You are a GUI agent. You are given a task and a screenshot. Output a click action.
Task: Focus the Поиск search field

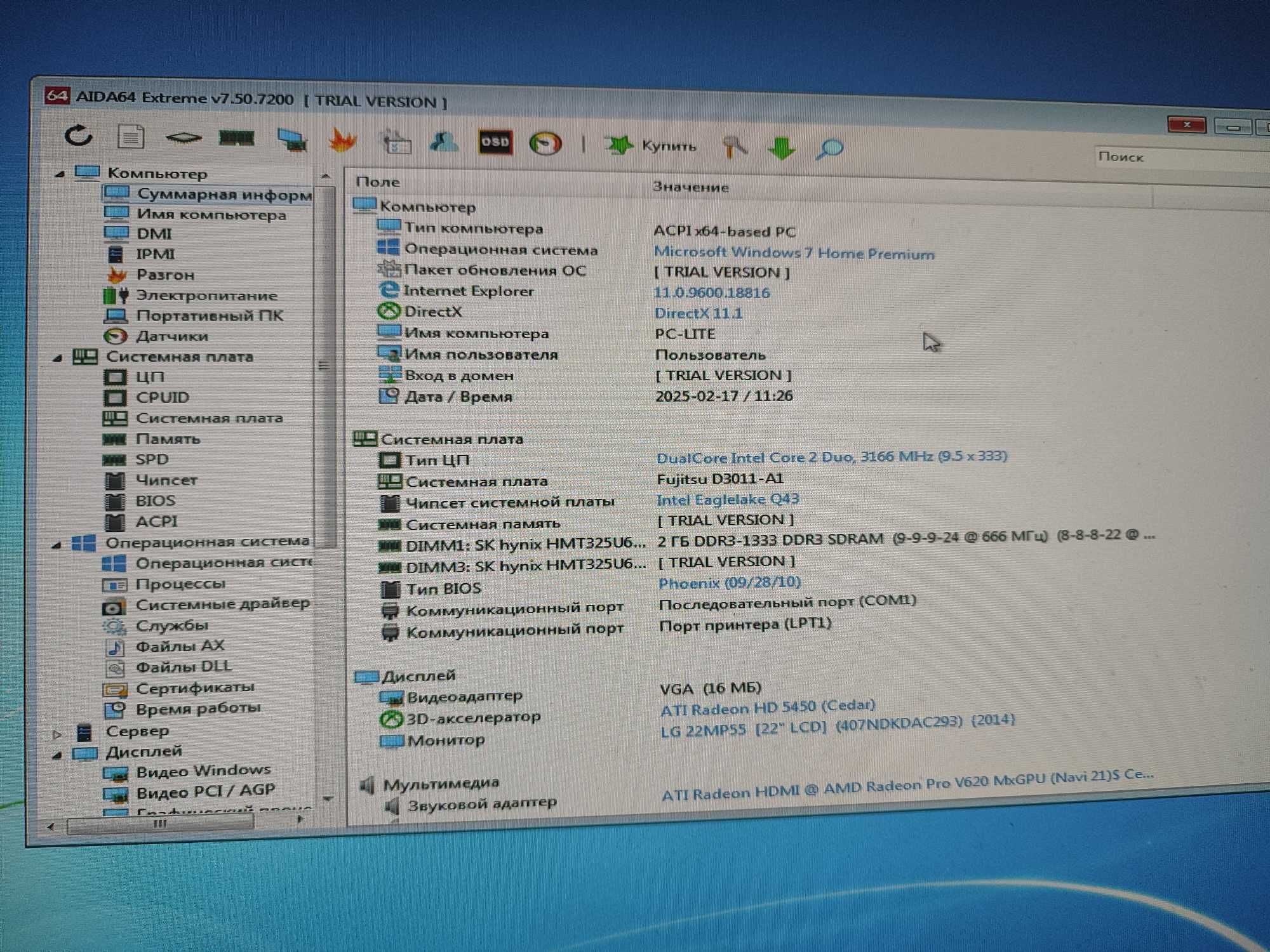tap(1181, 157)
